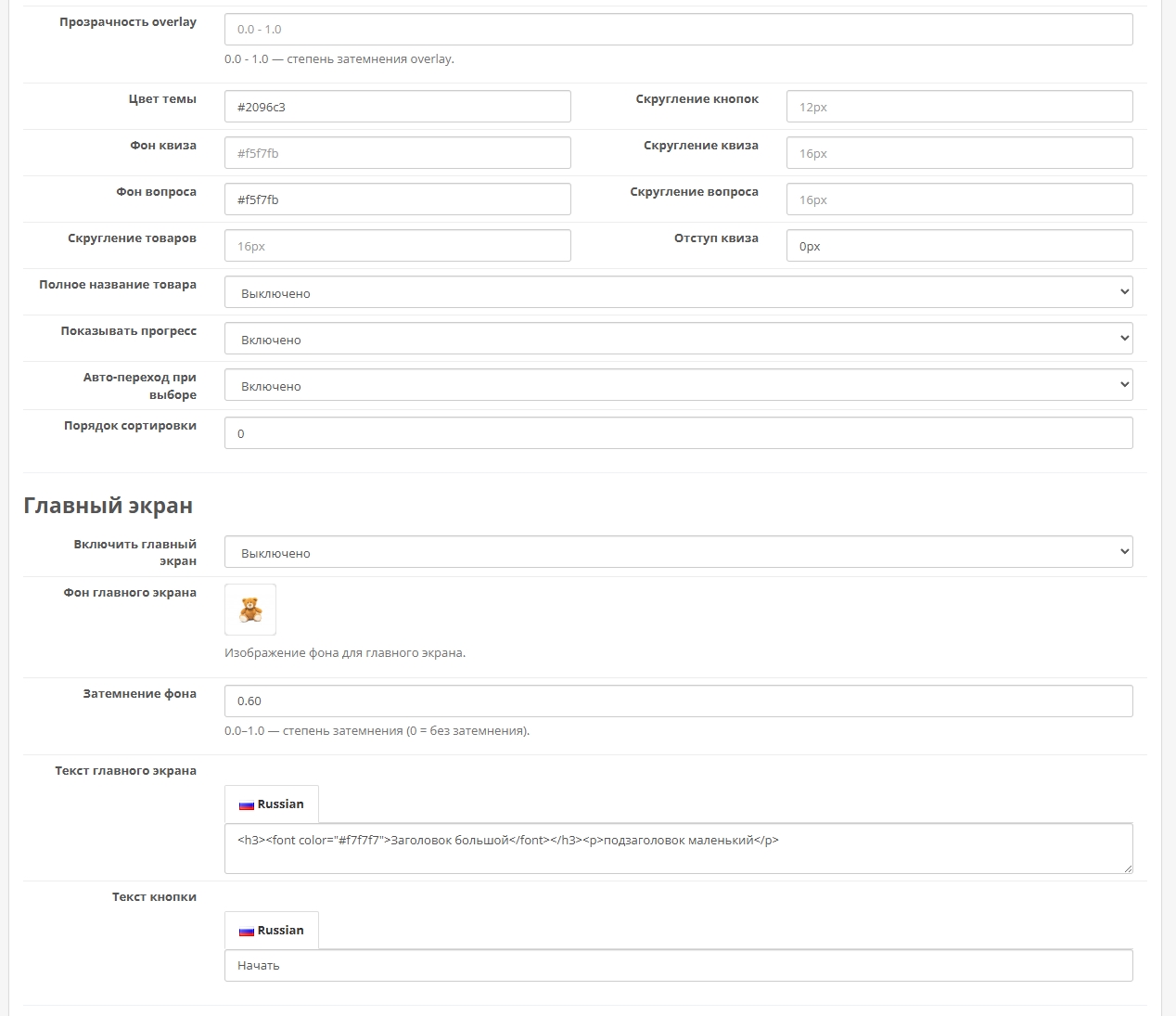The image size is (1176, 1016).
Task: Click the 'Скругление кнопок' input field
Action: tap(959, 107)
